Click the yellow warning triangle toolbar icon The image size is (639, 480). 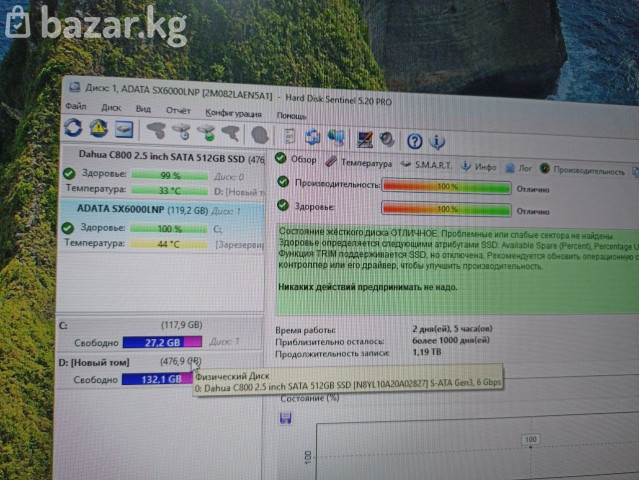click(x=98, y=129)
